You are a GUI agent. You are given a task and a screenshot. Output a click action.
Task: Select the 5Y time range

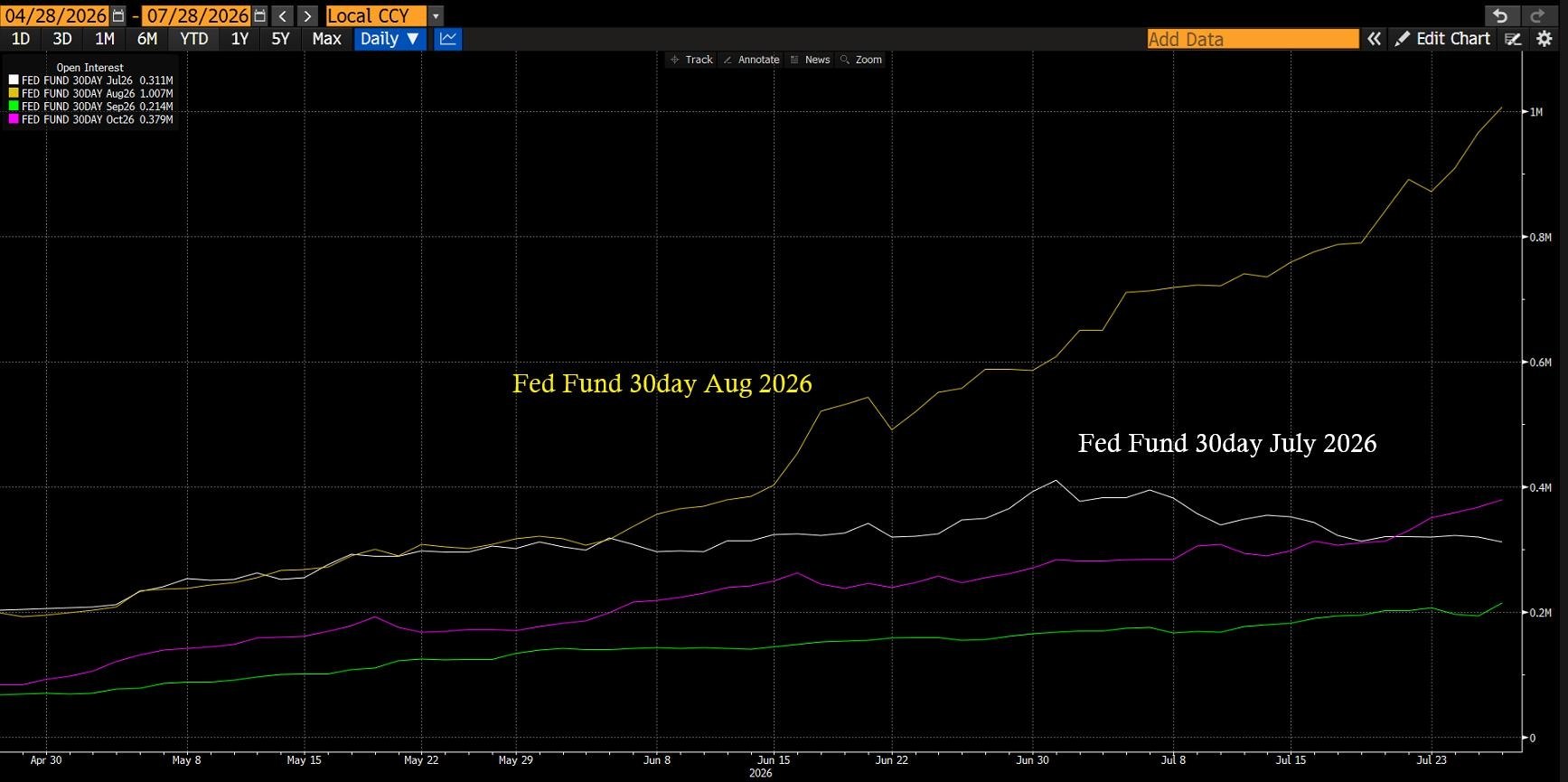pos(280,39)
